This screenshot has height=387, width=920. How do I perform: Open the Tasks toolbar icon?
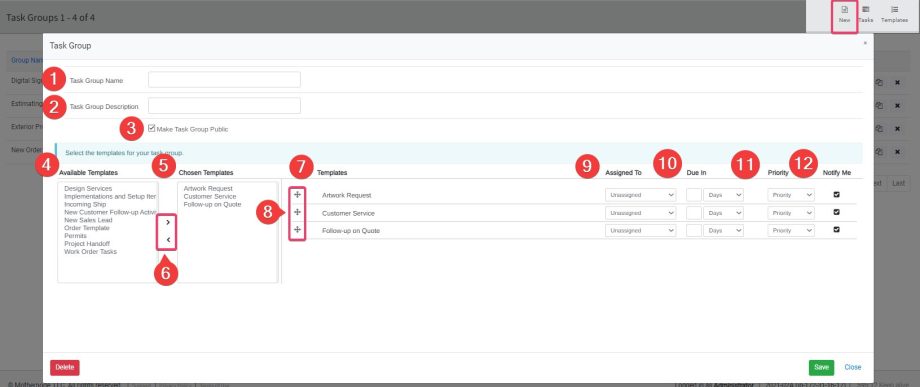(865, 15)
